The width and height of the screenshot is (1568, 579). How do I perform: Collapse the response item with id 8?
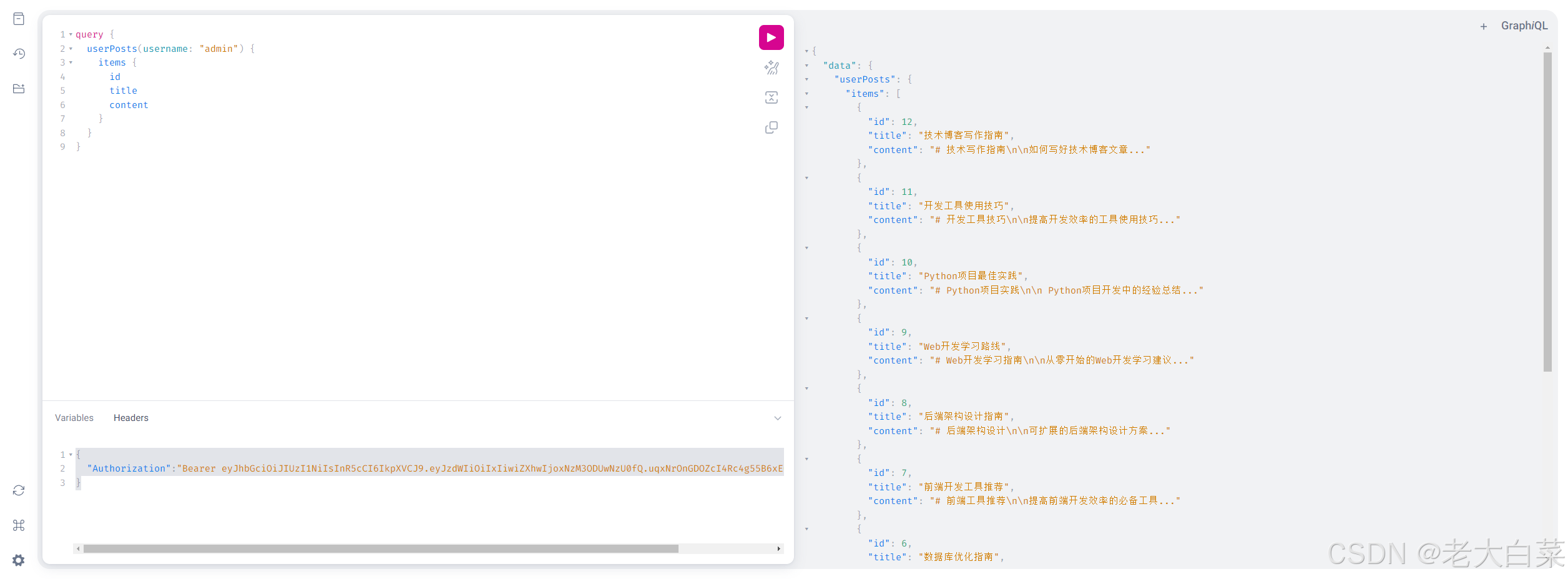tap(806, 388)
